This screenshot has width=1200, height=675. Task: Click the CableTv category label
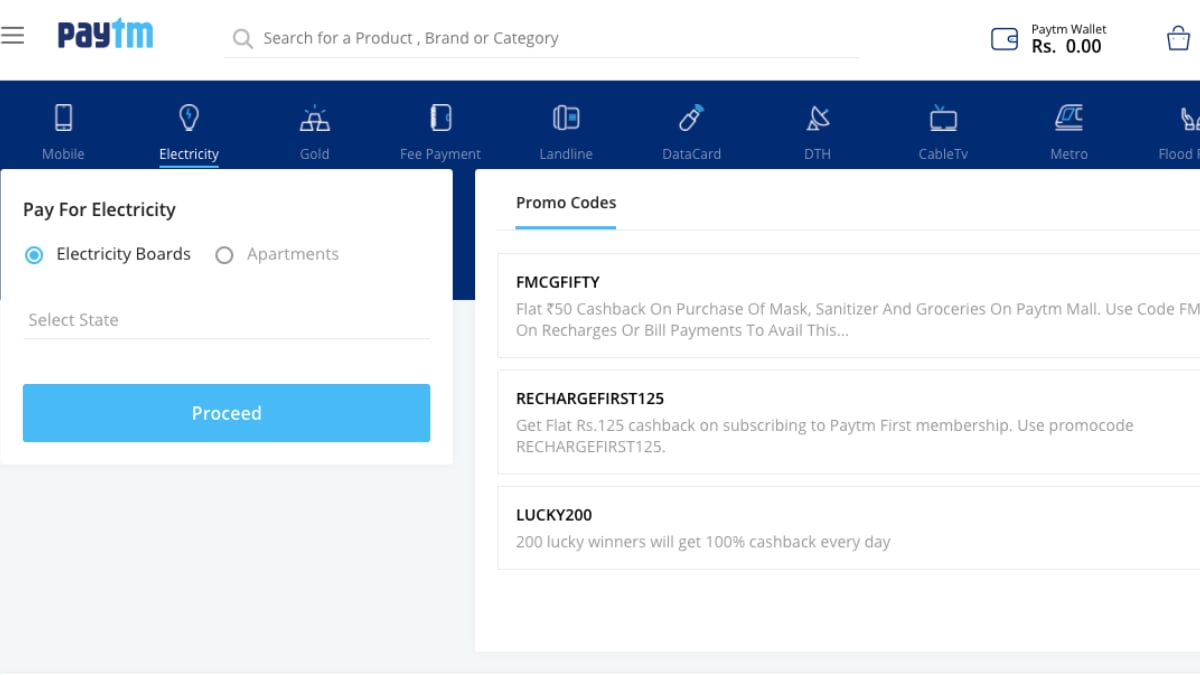click(x=943, y=154)
